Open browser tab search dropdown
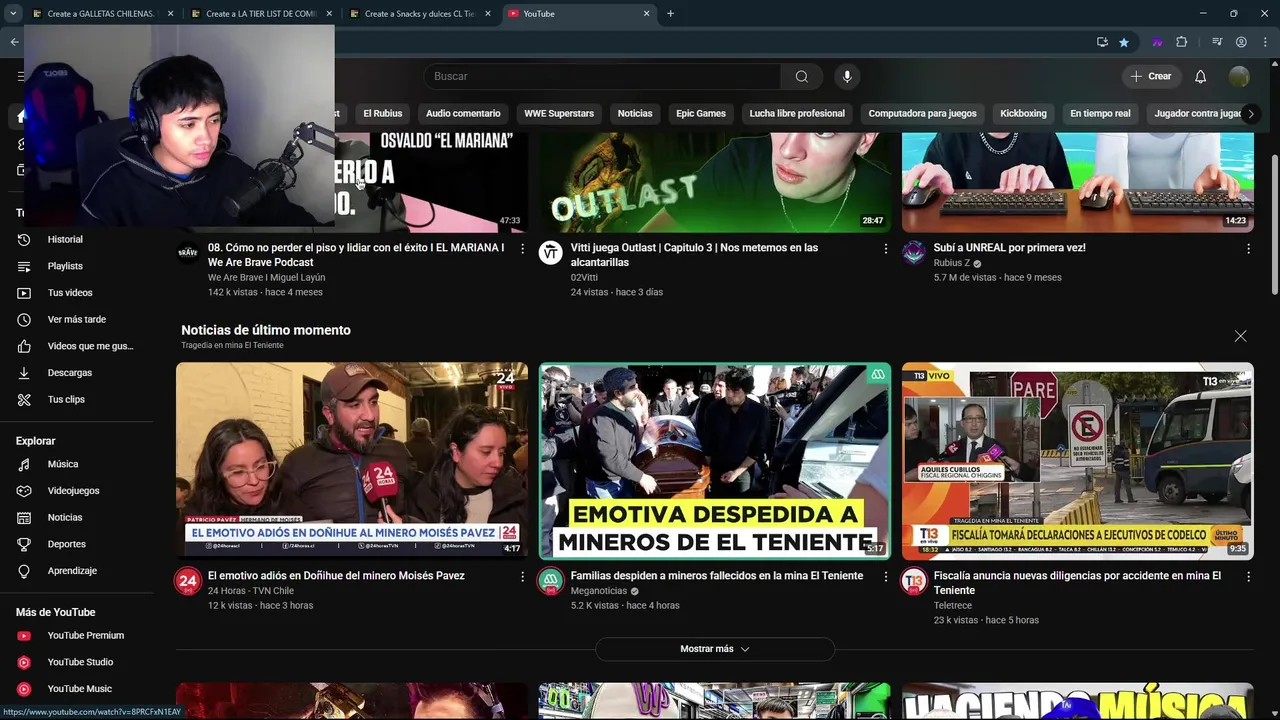 tap(13, 14)
